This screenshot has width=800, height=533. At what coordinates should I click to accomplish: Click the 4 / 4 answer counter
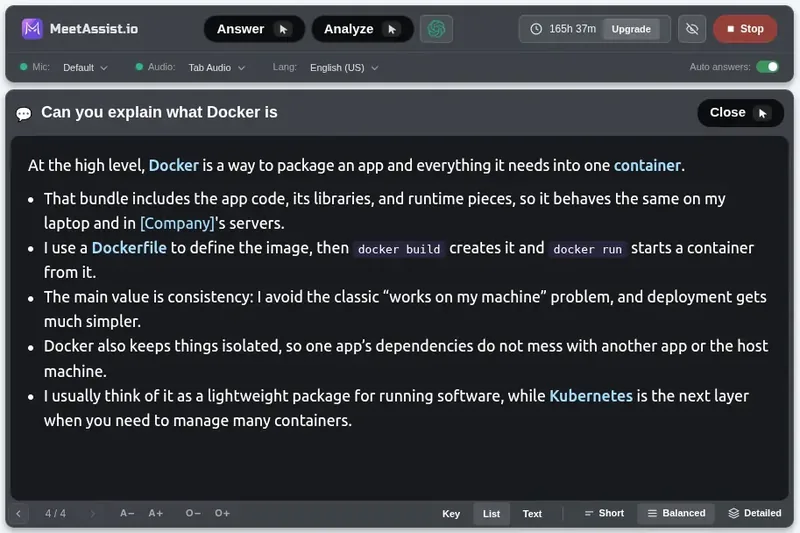tap(55, 514)
